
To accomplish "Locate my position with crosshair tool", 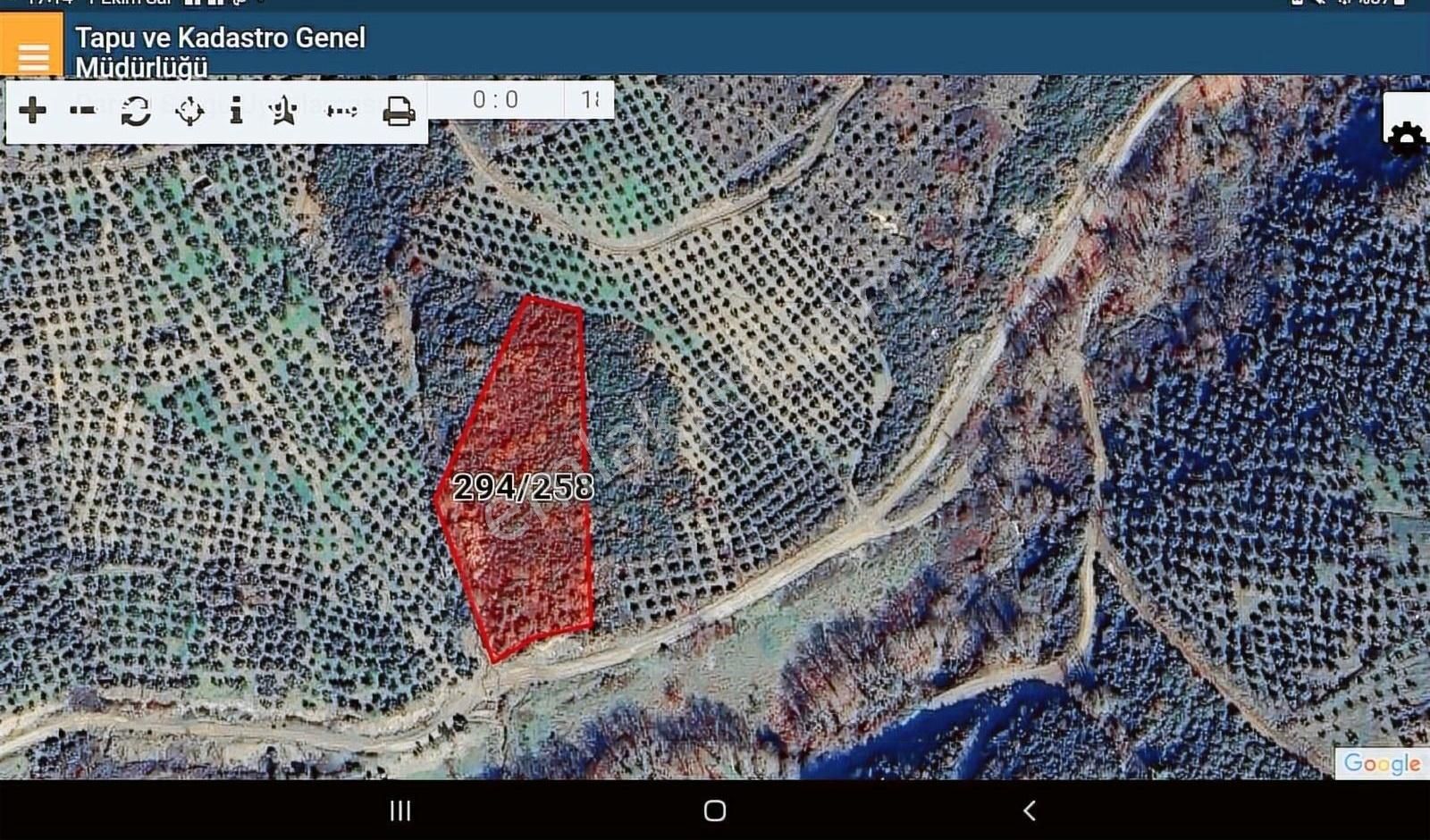I will (189, 112).
